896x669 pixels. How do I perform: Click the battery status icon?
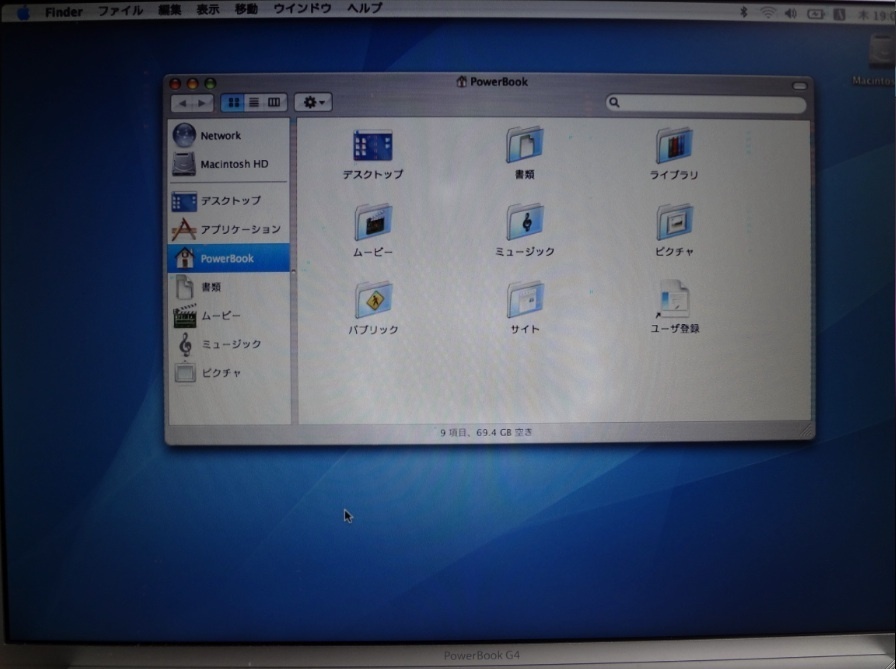pyautogui.click(x=815, y=14)
